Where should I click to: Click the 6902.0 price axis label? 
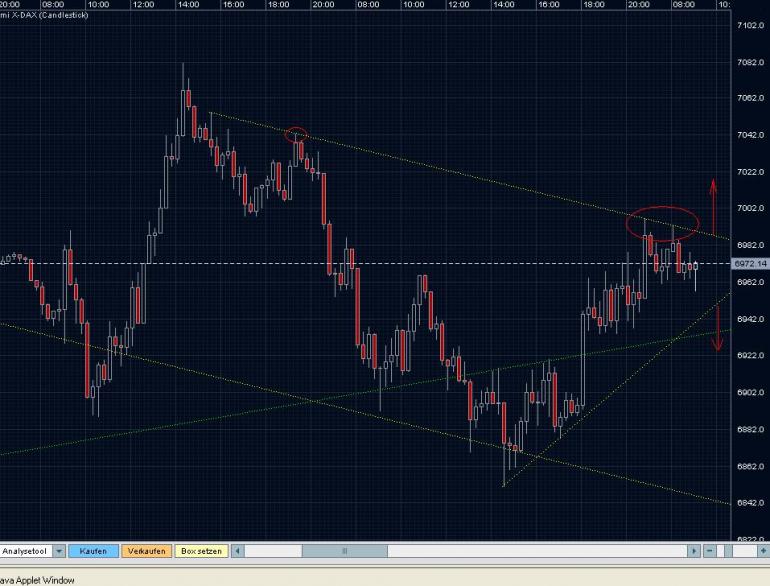pos(750,392)
